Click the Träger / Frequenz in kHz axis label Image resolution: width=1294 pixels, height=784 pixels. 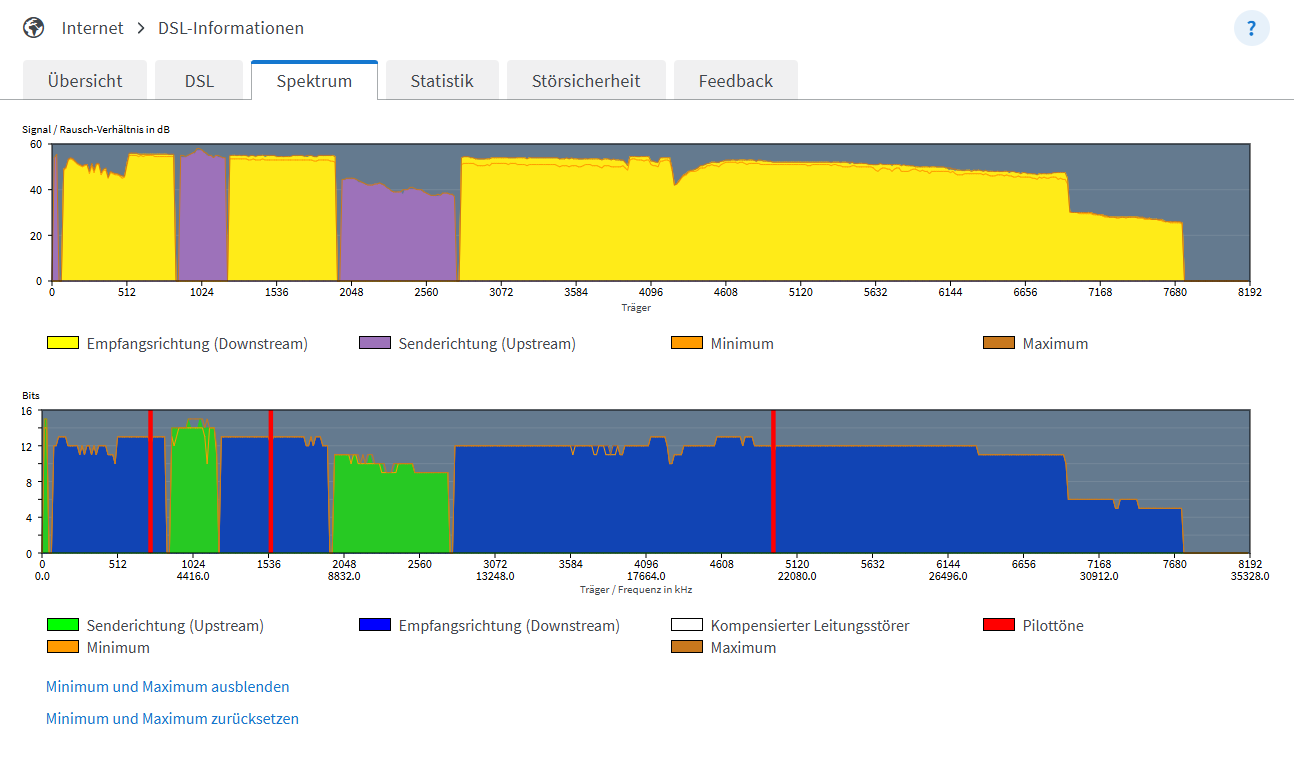click(x=636, y=590)
